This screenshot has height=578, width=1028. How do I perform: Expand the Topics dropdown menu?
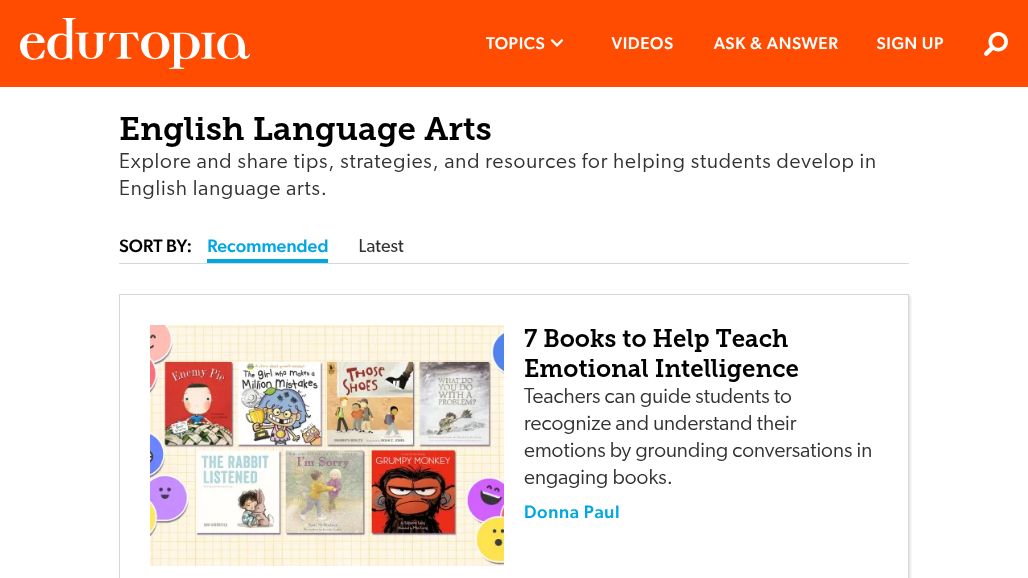pyautogui.click(x=525, y=44)
